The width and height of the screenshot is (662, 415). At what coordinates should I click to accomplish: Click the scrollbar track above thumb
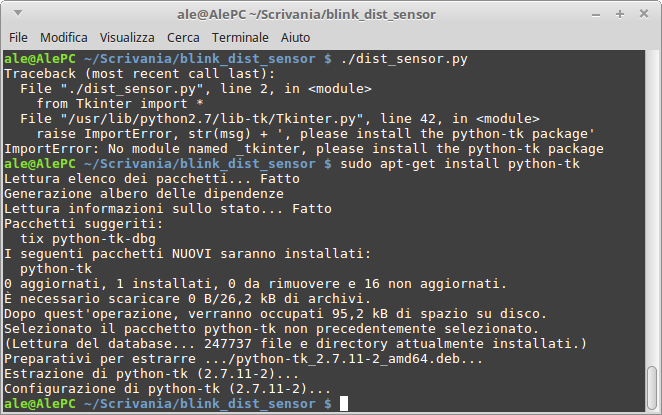[x=652, y=207]
